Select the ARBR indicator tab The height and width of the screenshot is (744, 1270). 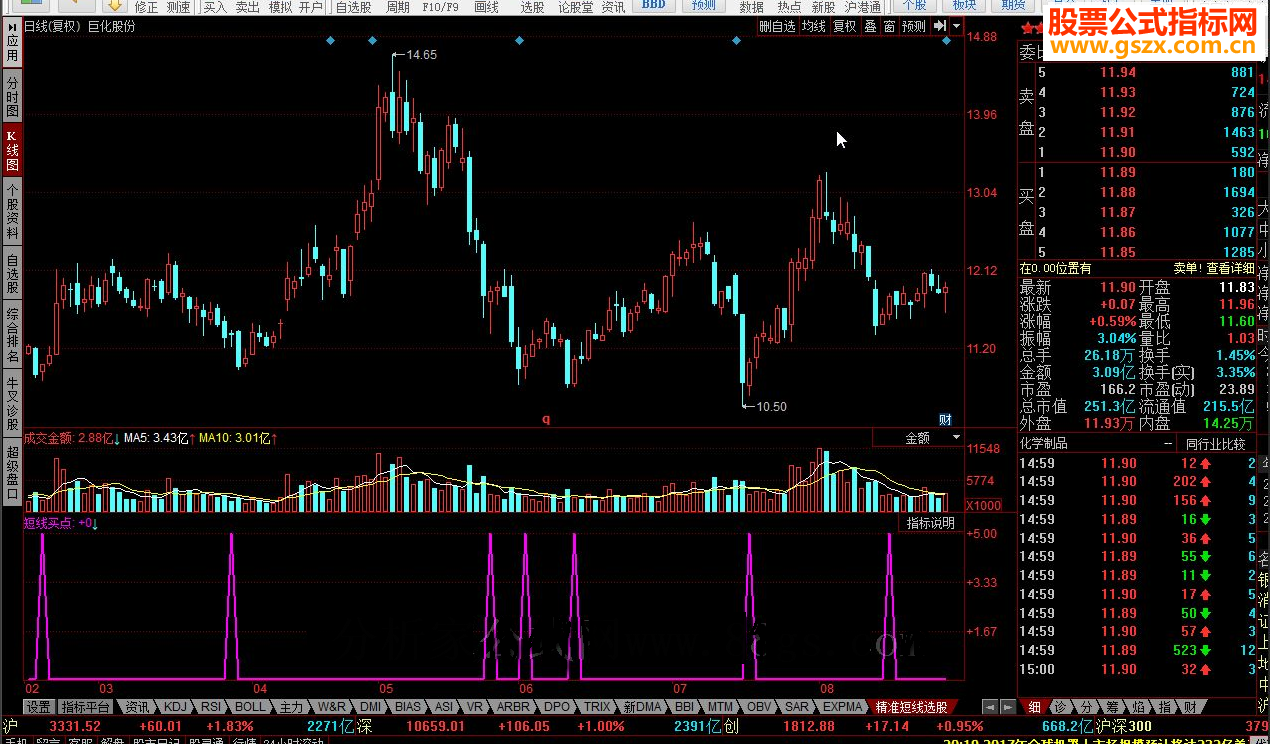coord(514,706)
